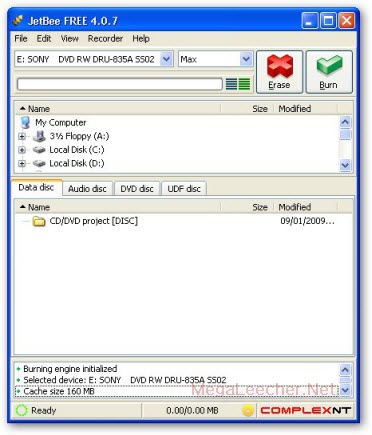Screen dimensions: 372x435
Task: Click the 0.00/0.00 MB status text
Action: (x=192, y=411)
